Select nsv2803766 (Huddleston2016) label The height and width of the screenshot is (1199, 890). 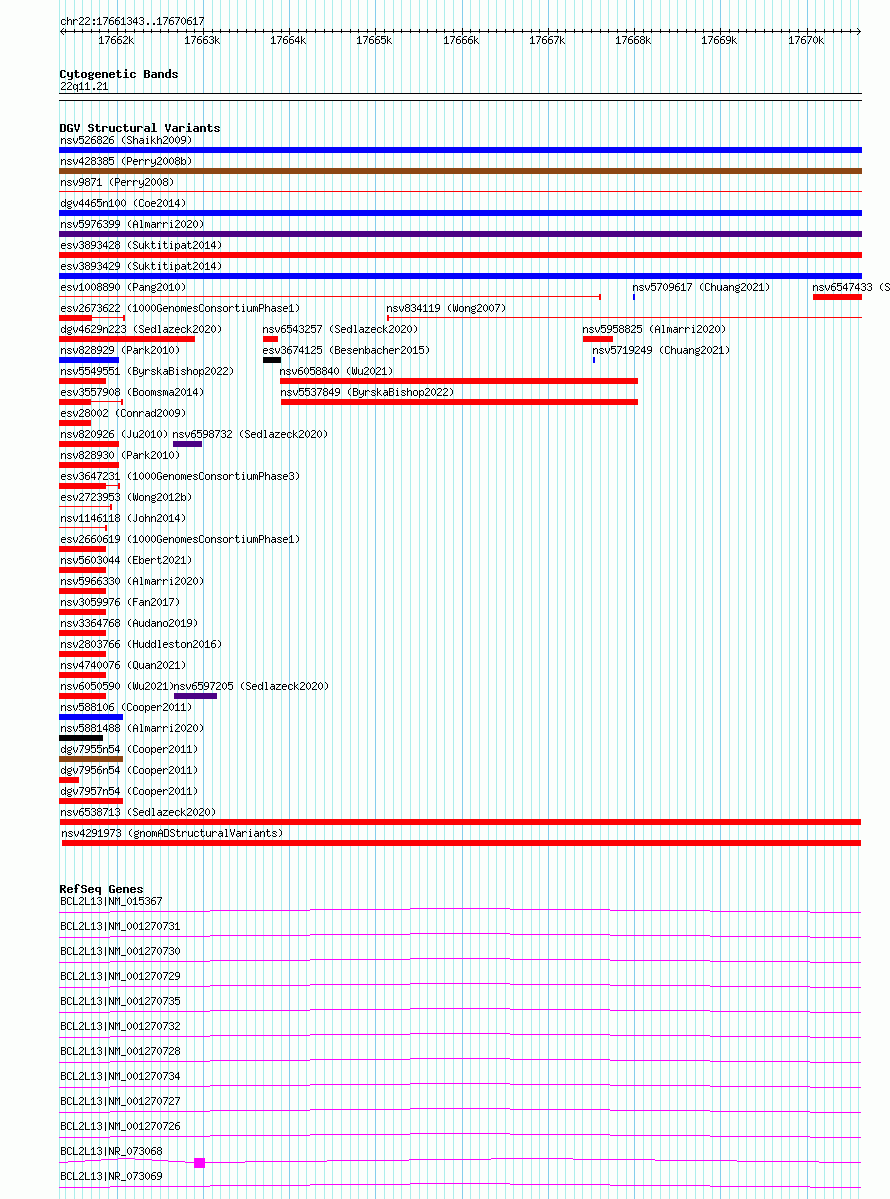click(141, 645)
